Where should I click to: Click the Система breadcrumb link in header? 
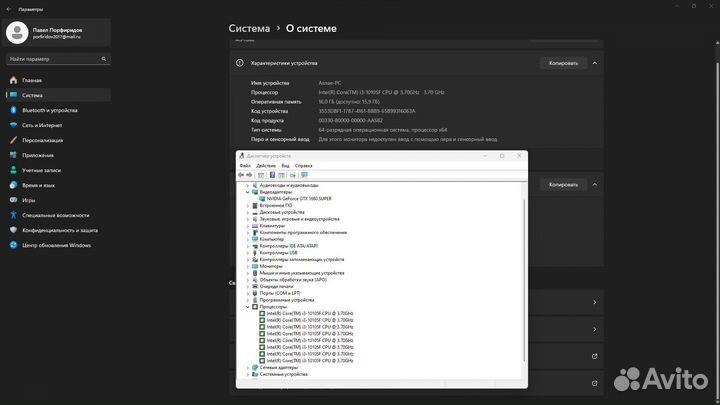(256, 29)
